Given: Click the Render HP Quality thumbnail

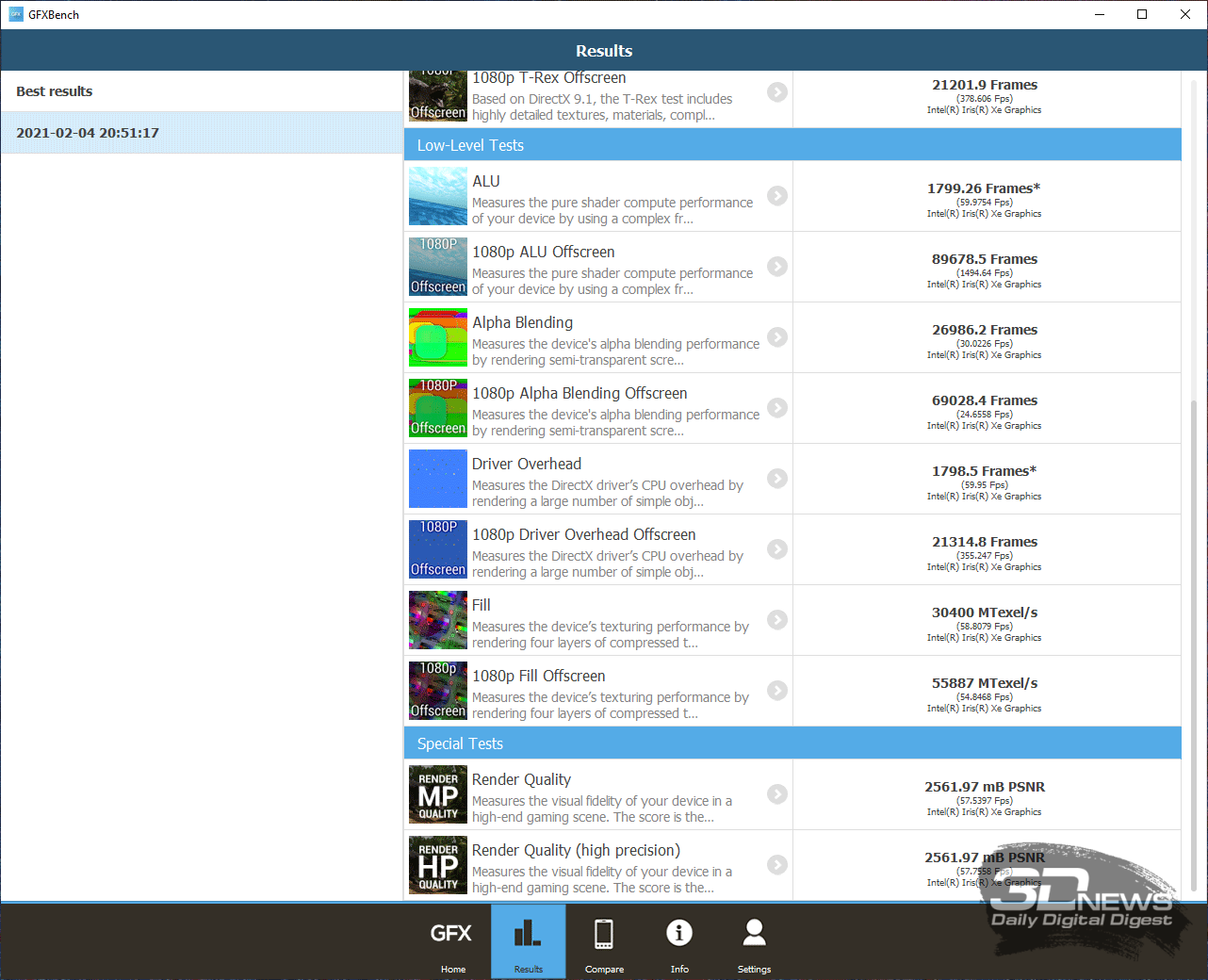Looking at the screenshot, I should point(438,865).
